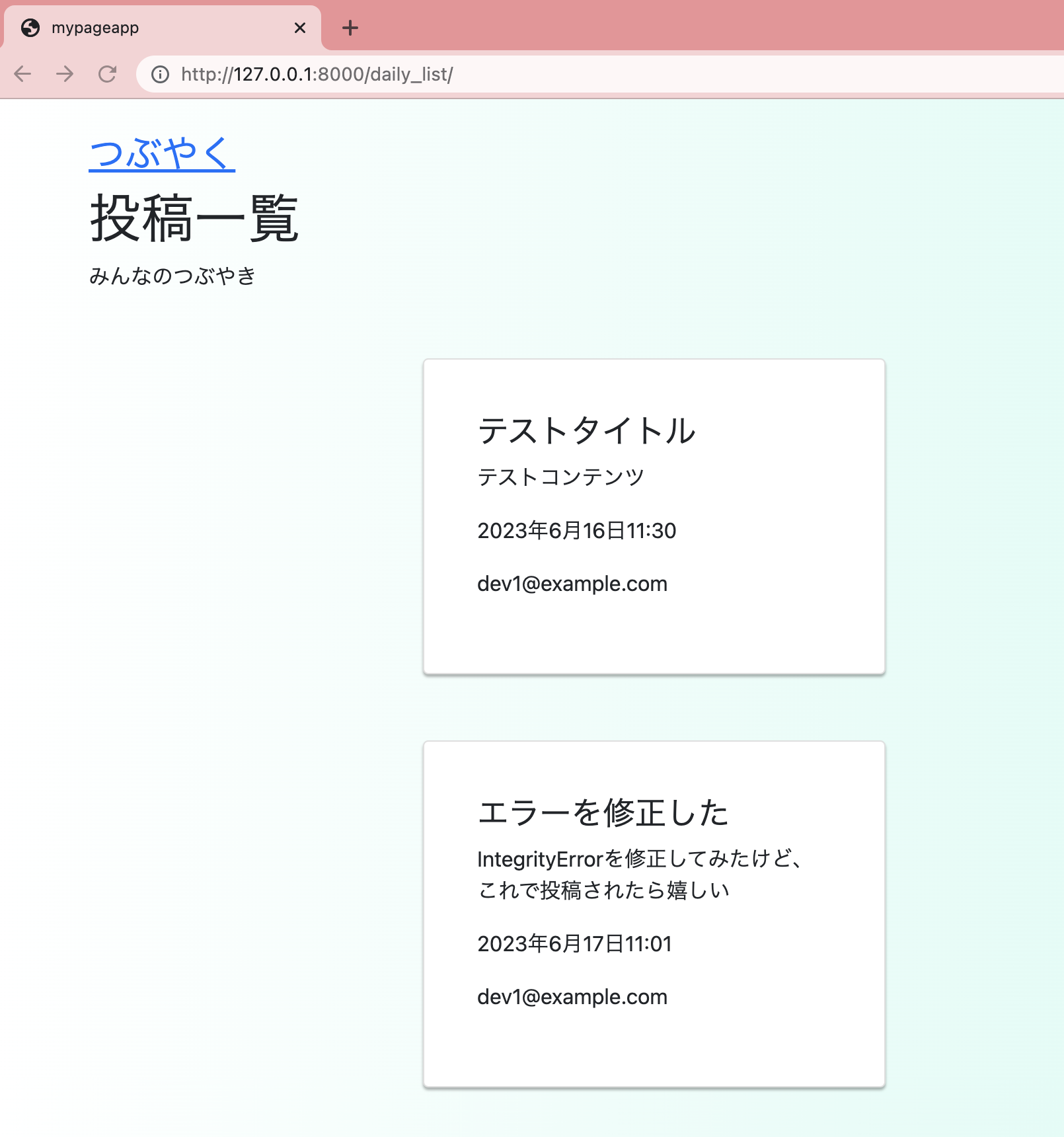Click the globe favicon on mypageapp tab

click(30, 28)
